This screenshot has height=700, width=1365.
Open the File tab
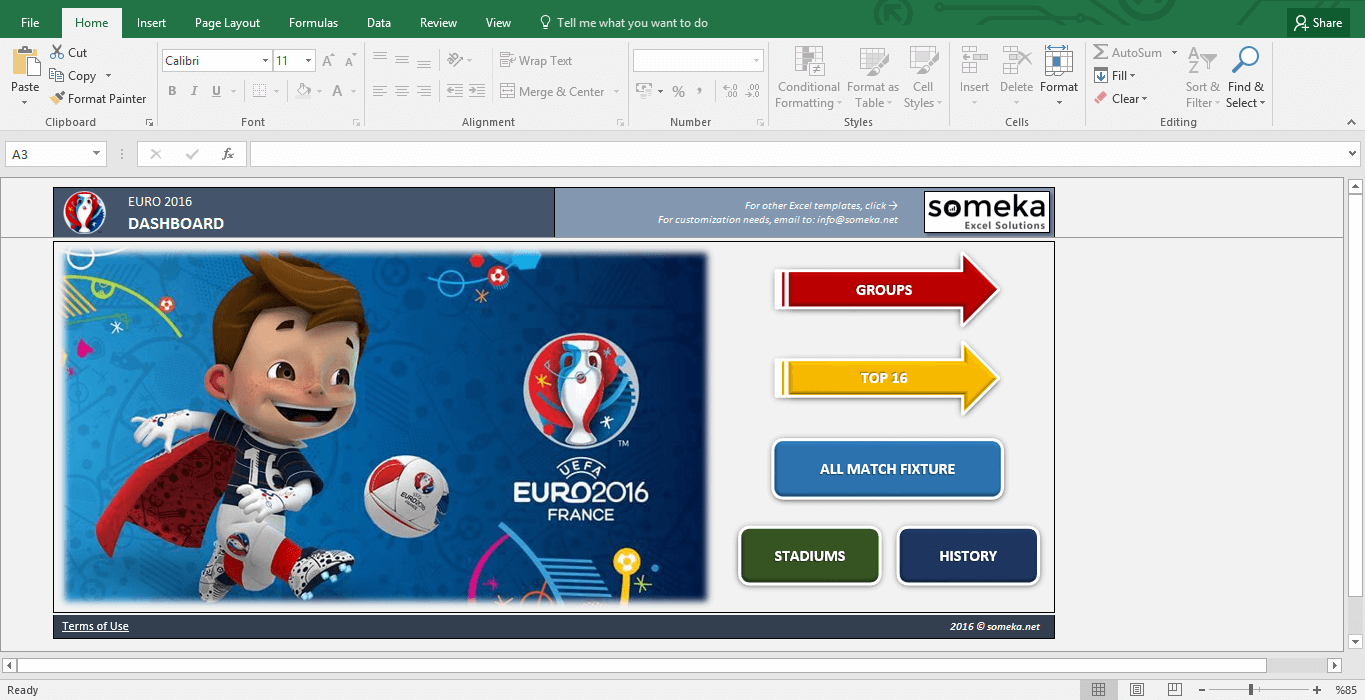click(x=30, y=22)
